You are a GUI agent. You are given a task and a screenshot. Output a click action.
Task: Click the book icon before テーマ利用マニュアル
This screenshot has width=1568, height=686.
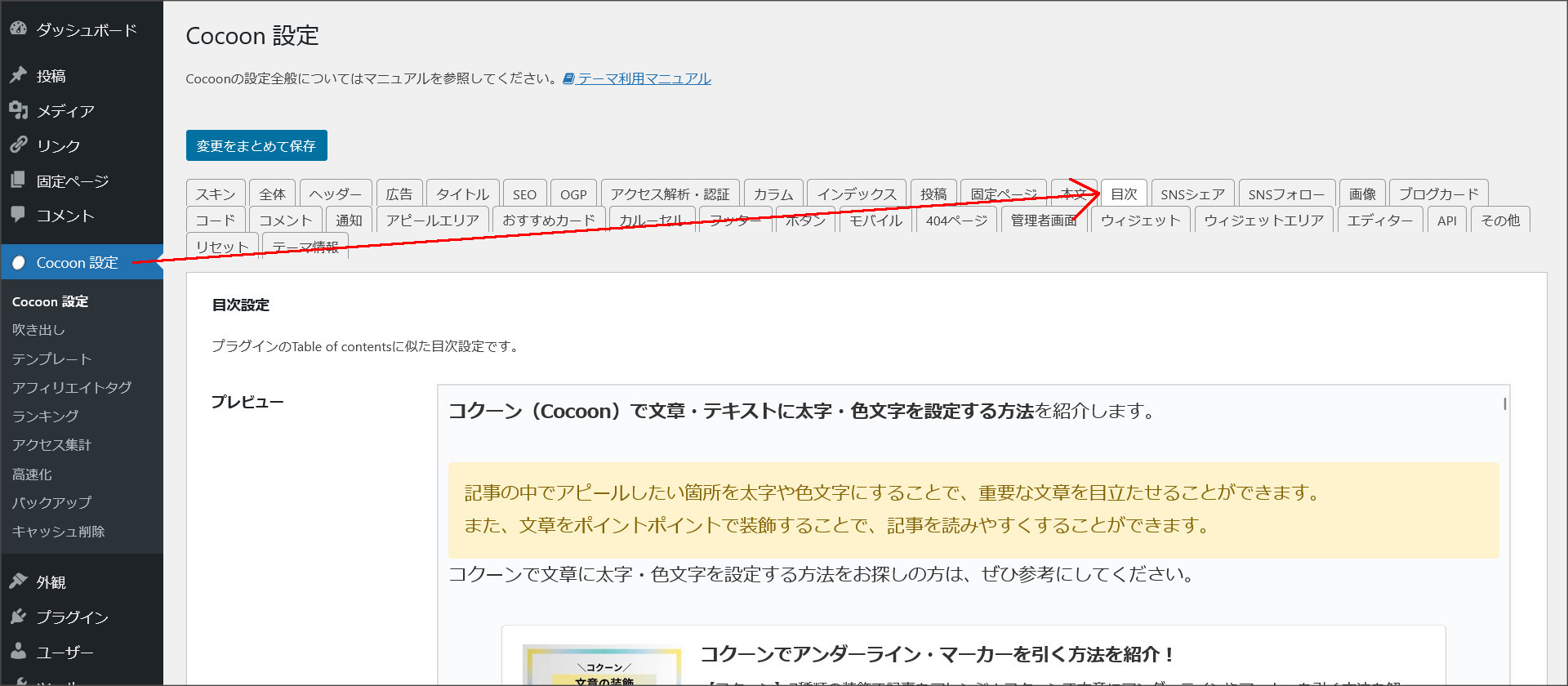pyautogui.click(x=568, y=78)
